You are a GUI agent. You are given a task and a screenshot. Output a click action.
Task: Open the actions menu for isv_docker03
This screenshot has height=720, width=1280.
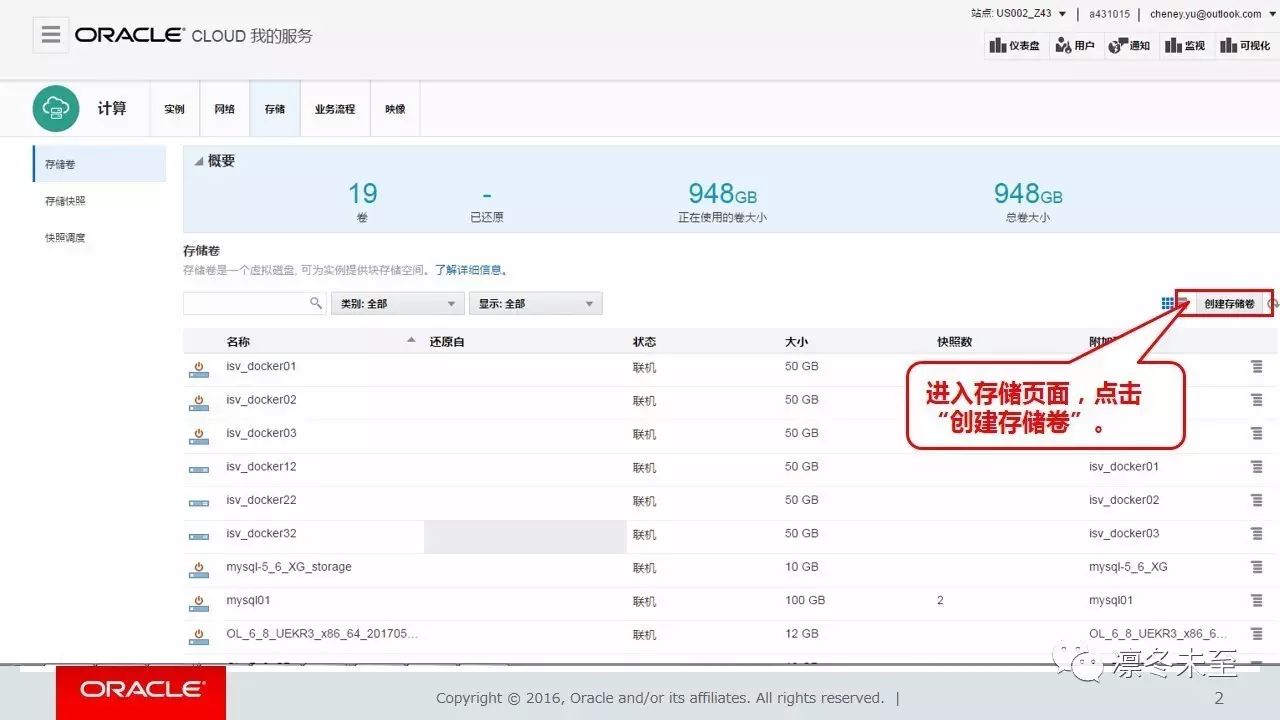click(x=1257, y=434)
